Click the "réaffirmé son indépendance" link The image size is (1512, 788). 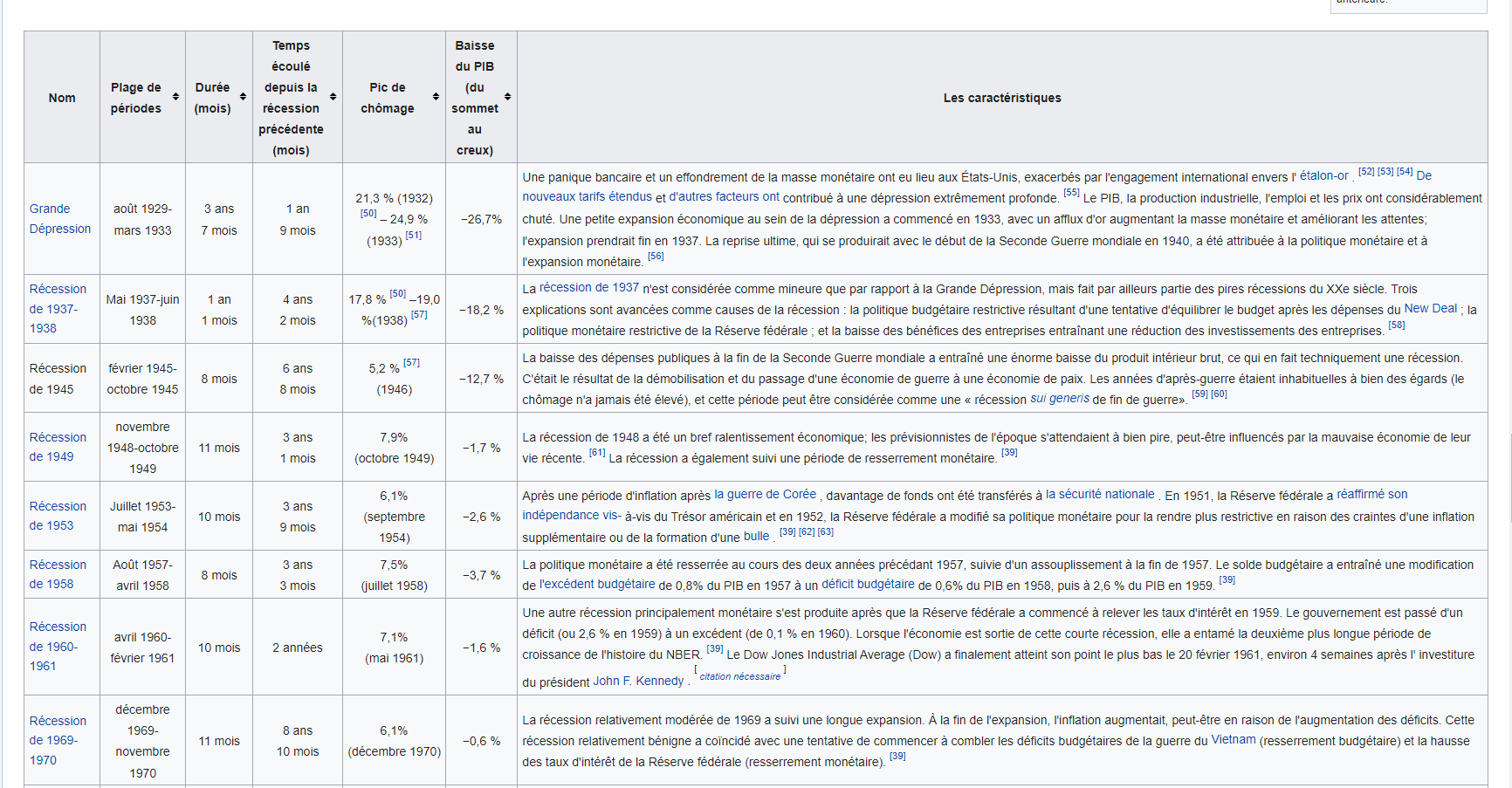[1372, 494]
